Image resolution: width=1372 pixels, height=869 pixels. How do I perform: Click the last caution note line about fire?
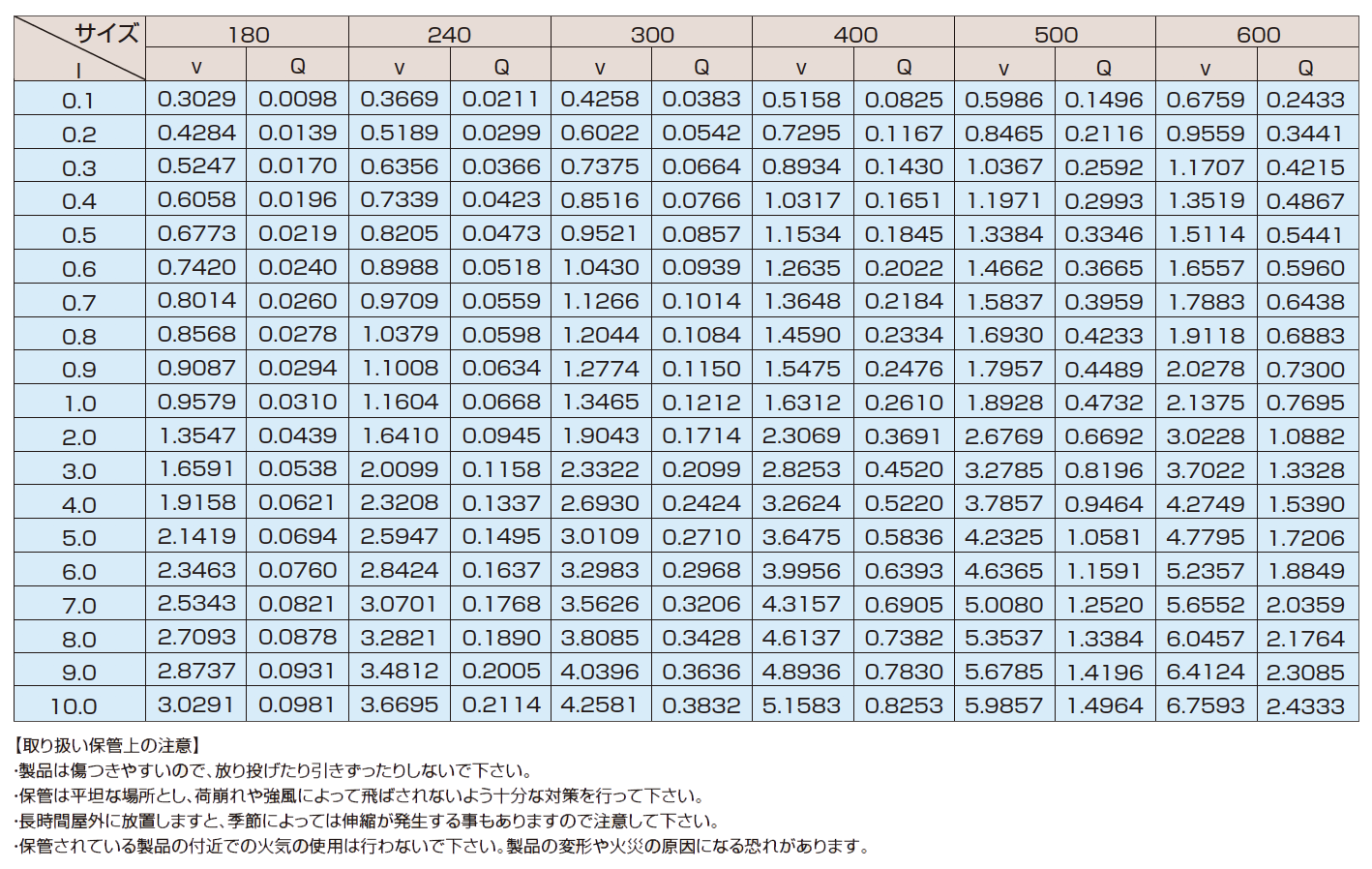tap(441, 846)
